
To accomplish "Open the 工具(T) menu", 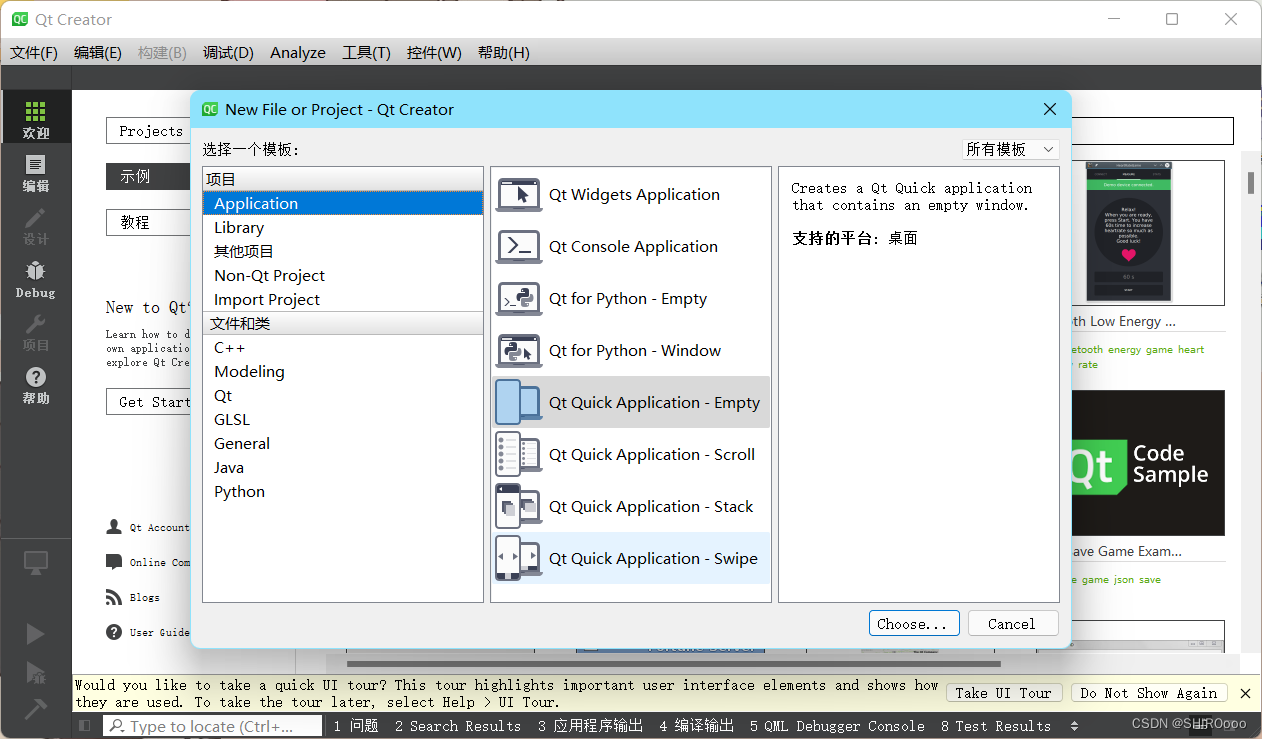I will pyautogui.click(x=366, y=53).
